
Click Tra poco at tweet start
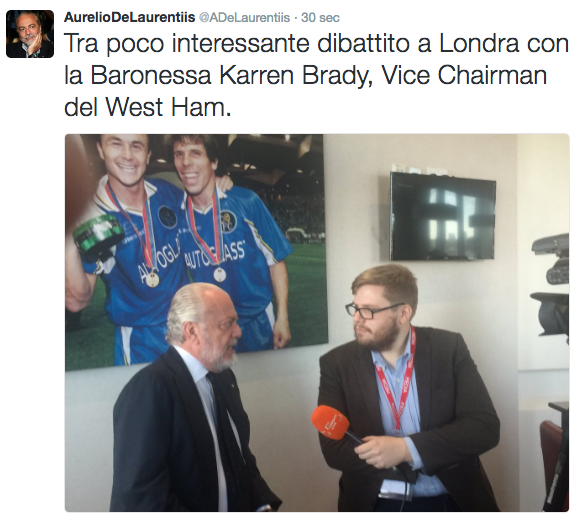coord(114,44)
